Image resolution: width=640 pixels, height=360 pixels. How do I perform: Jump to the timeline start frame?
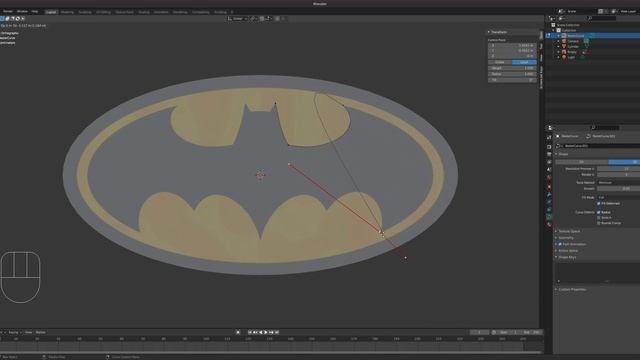[x=250, y=332]
